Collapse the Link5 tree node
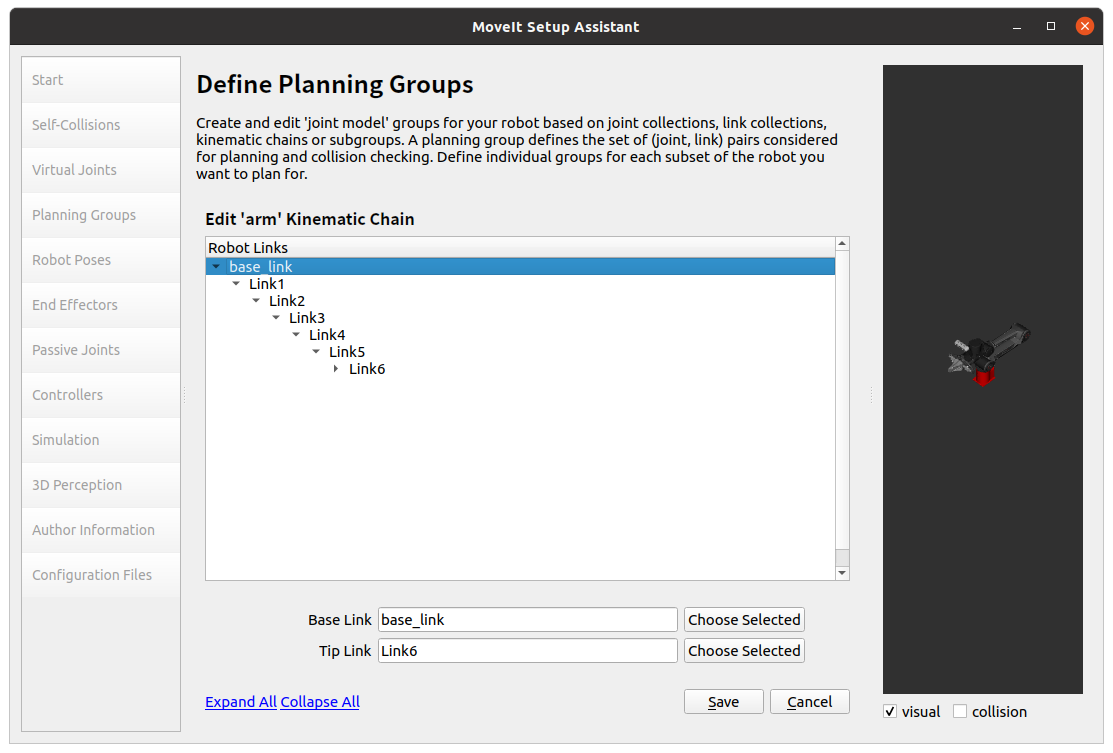The image size is (1113, 753). click(316, 352)
